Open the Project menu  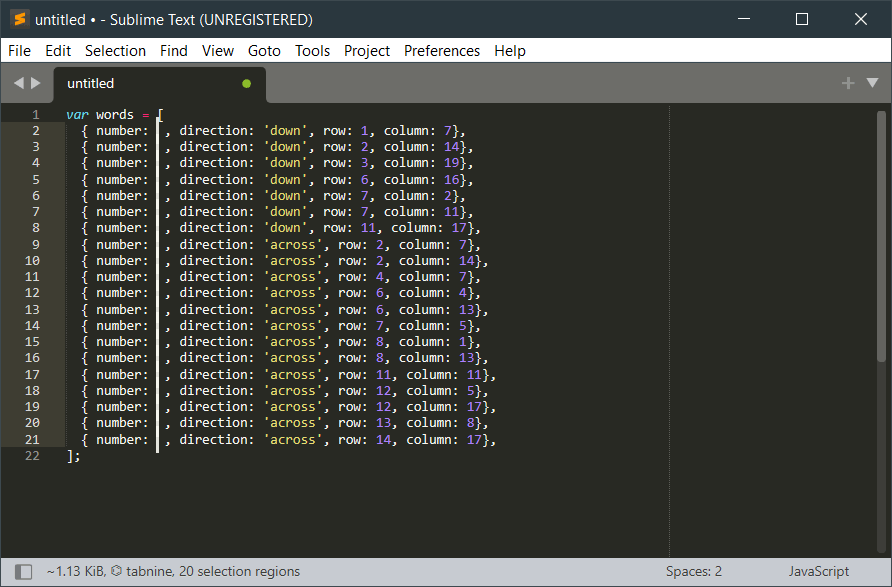point(367,51)
